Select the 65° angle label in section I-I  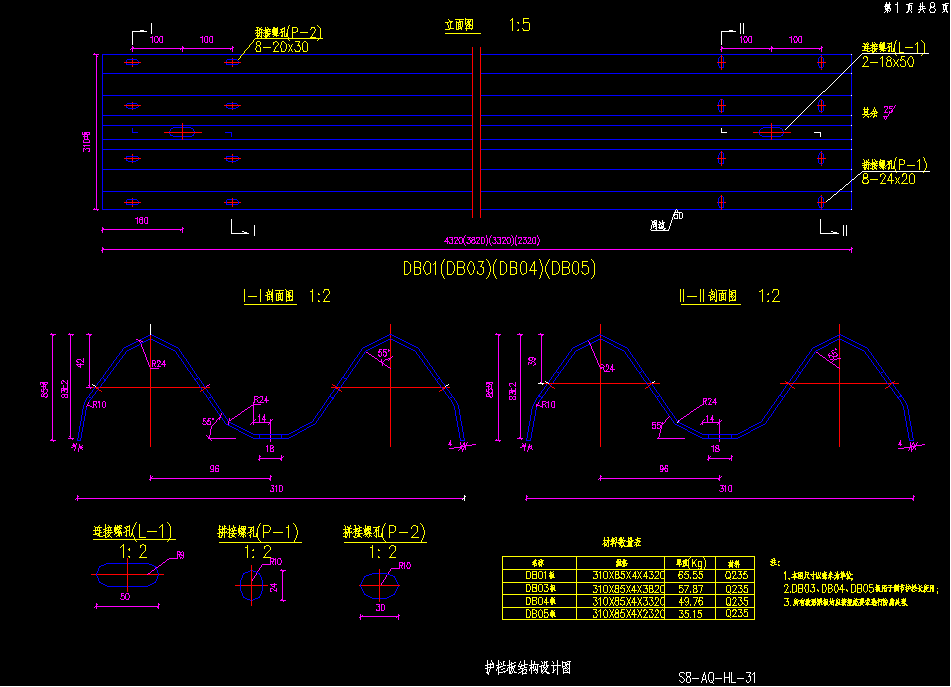pos(382,355)
